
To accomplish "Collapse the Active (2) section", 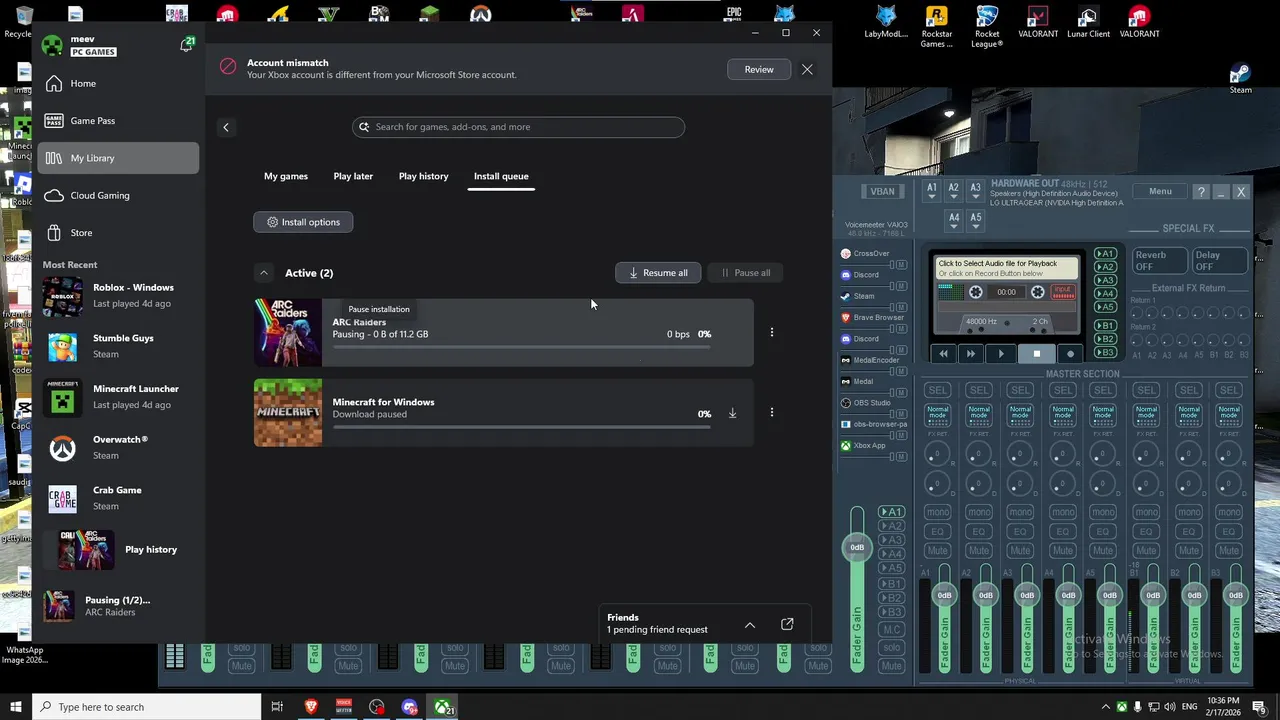I will click(263, 273).
